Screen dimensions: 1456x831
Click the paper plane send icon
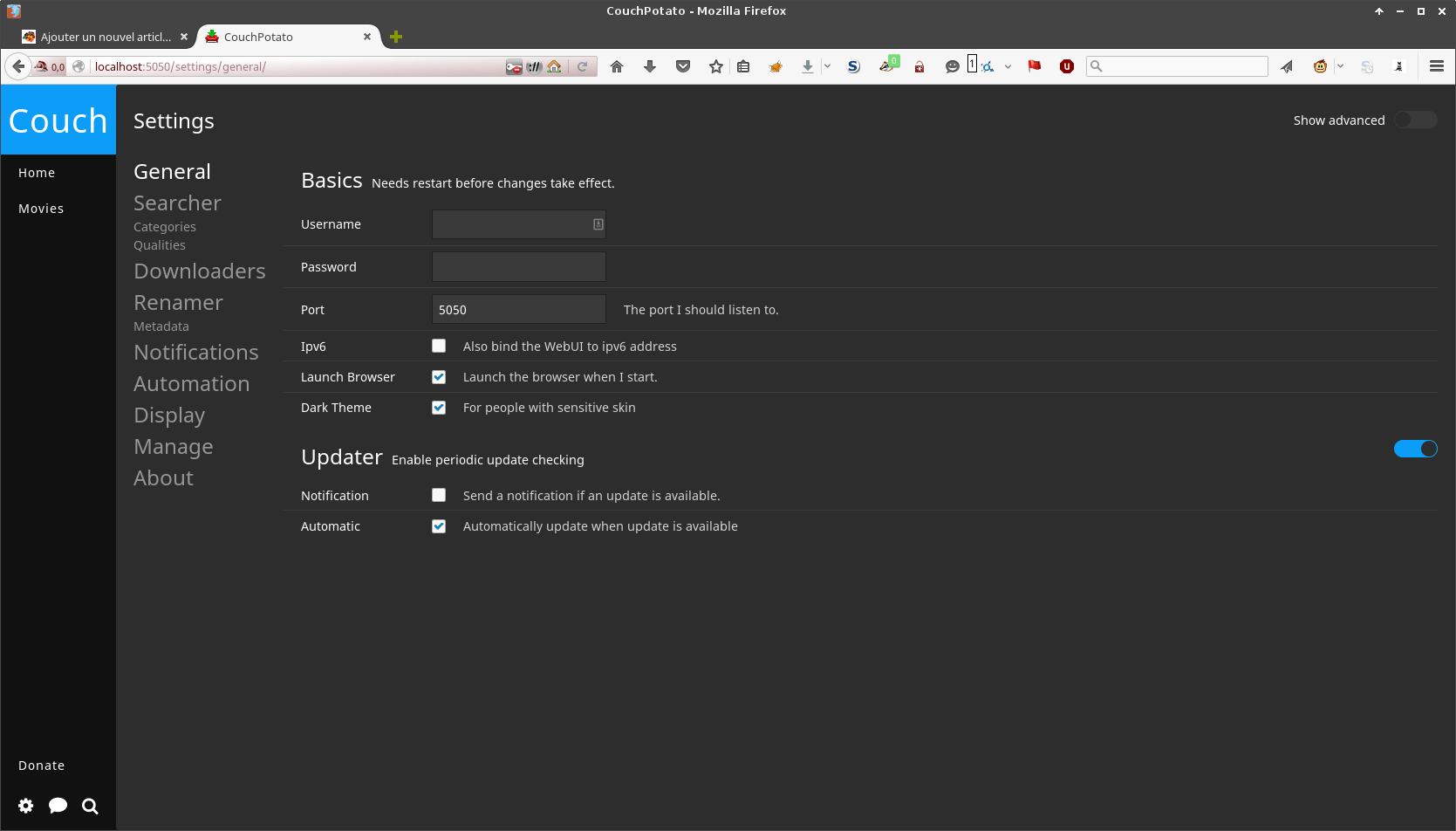[1287, 66]
